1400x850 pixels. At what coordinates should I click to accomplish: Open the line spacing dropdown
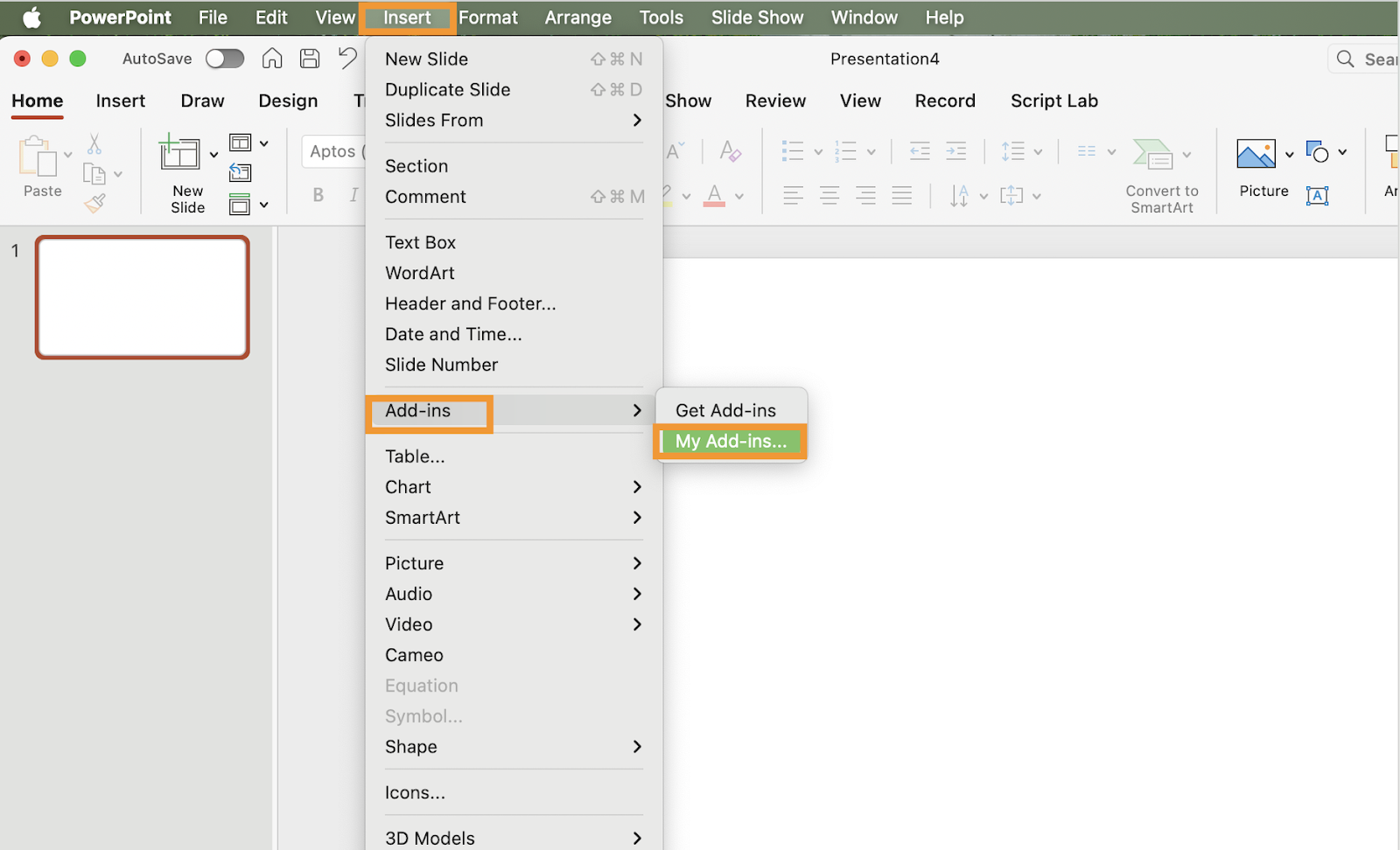tap(1039, 152)
